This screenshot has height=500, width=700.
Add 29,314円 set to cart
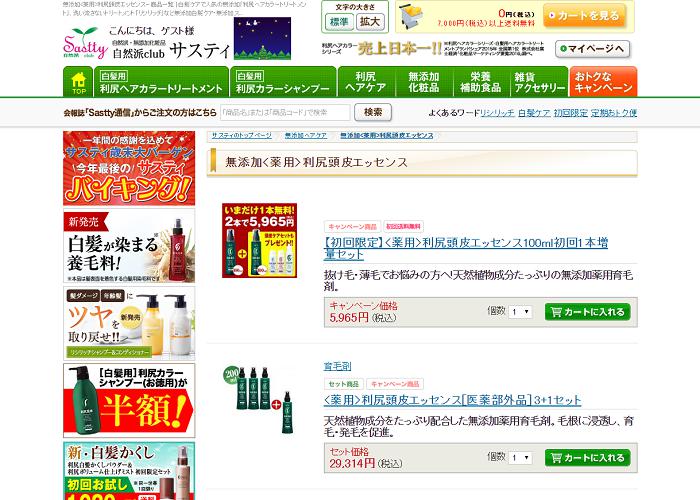588,458
